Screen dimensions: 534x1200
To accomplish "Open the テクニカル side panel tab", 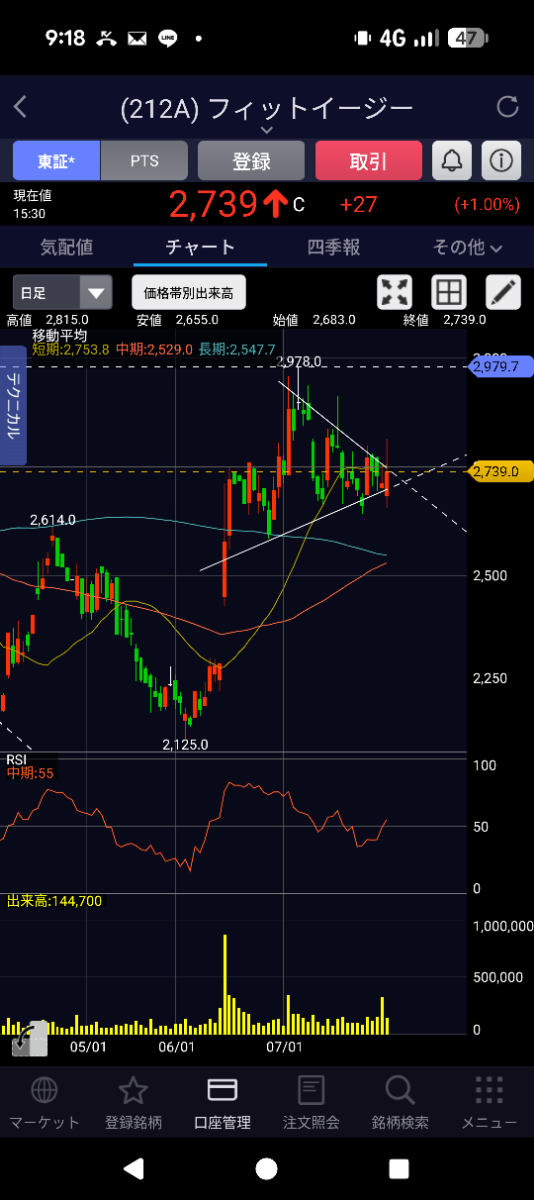I will (14, 406).
